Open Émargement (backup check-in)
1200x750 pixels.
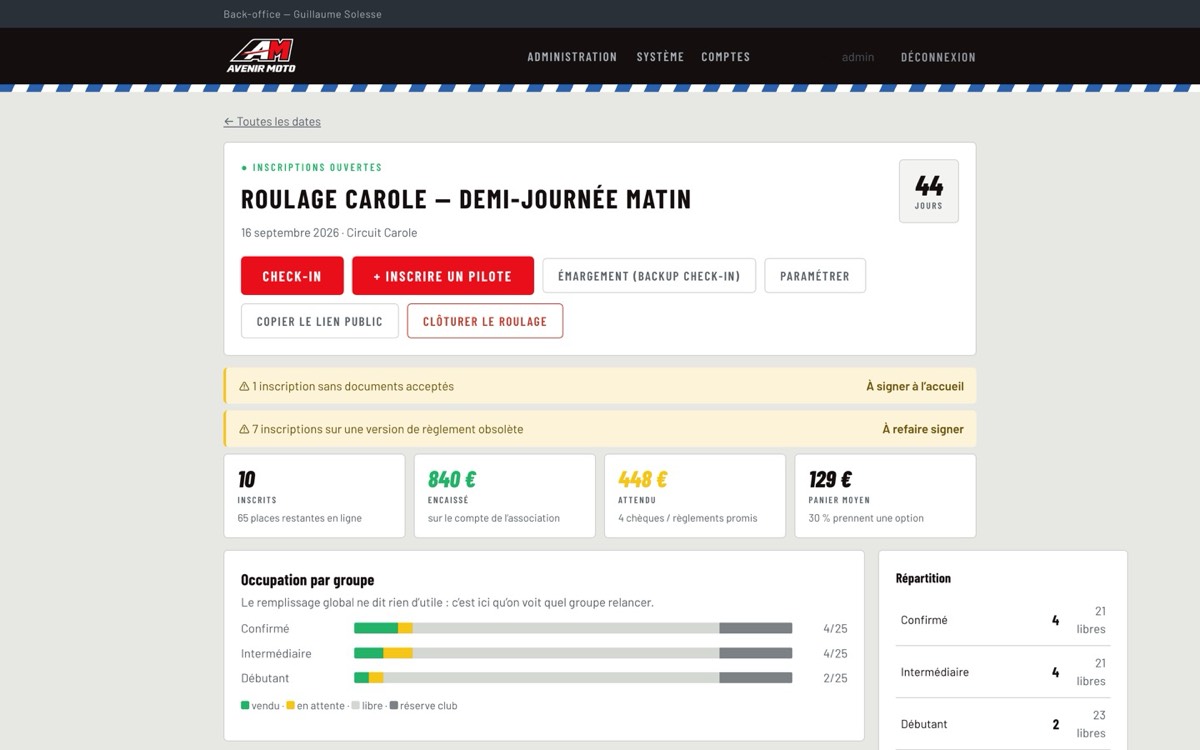point(649,276)
